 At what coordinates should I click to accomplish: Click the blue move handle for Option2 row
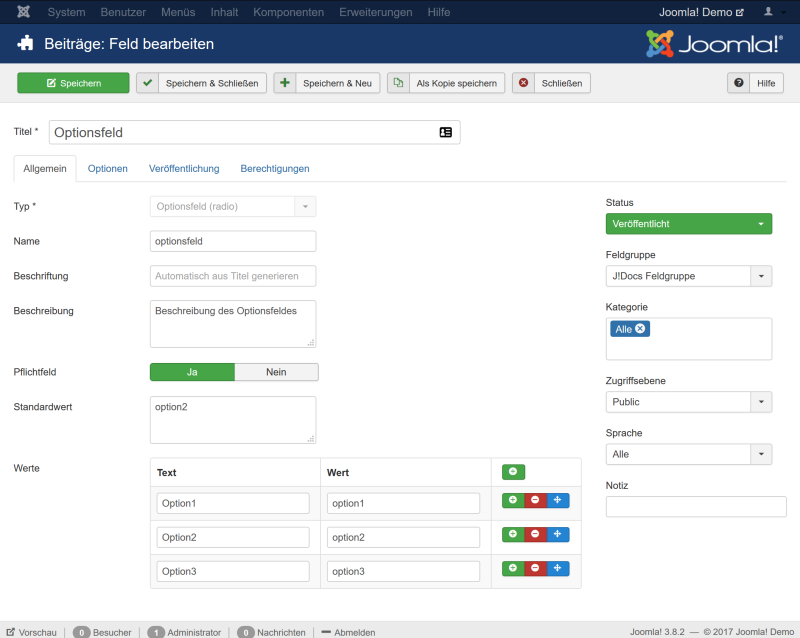click(x=557, y=534)
